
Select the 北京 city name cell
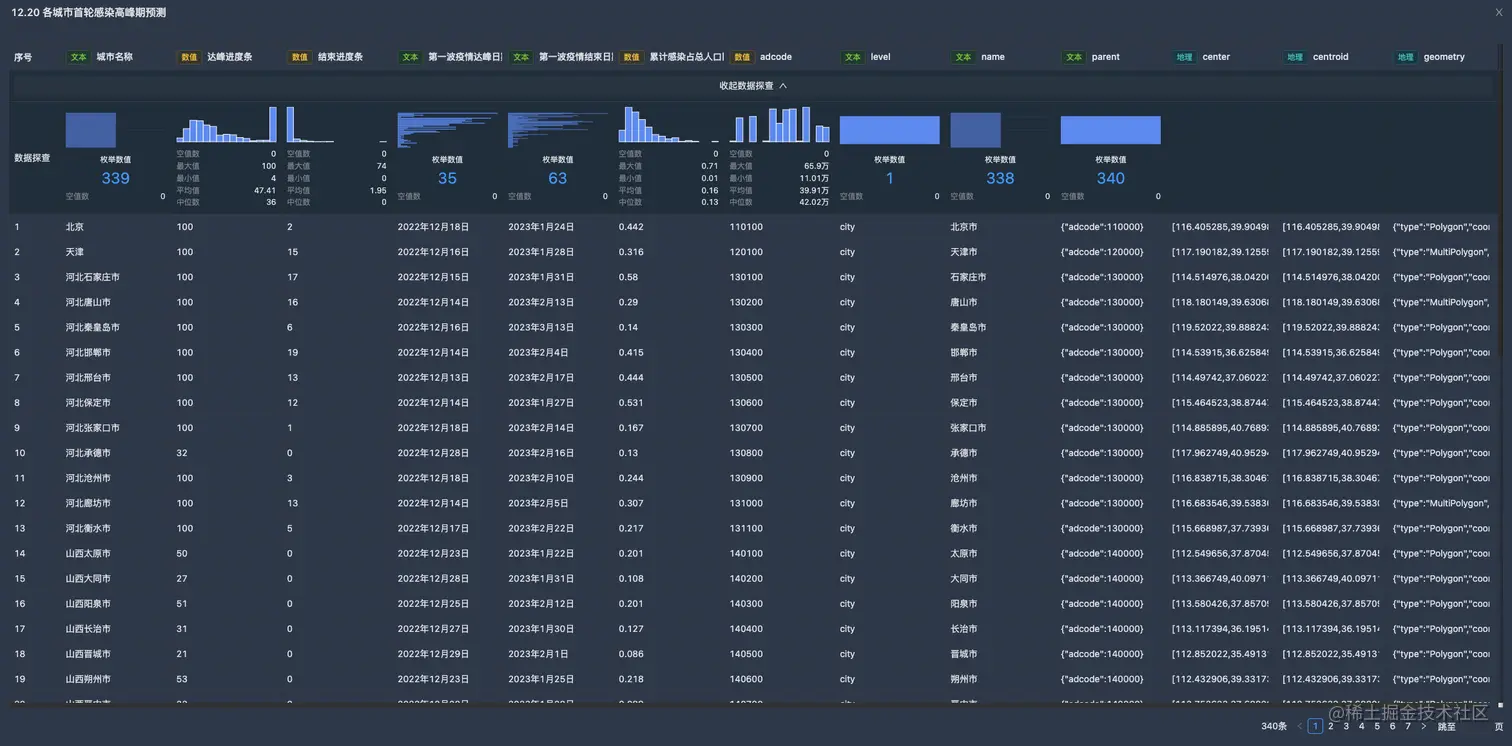click(75, 227)
